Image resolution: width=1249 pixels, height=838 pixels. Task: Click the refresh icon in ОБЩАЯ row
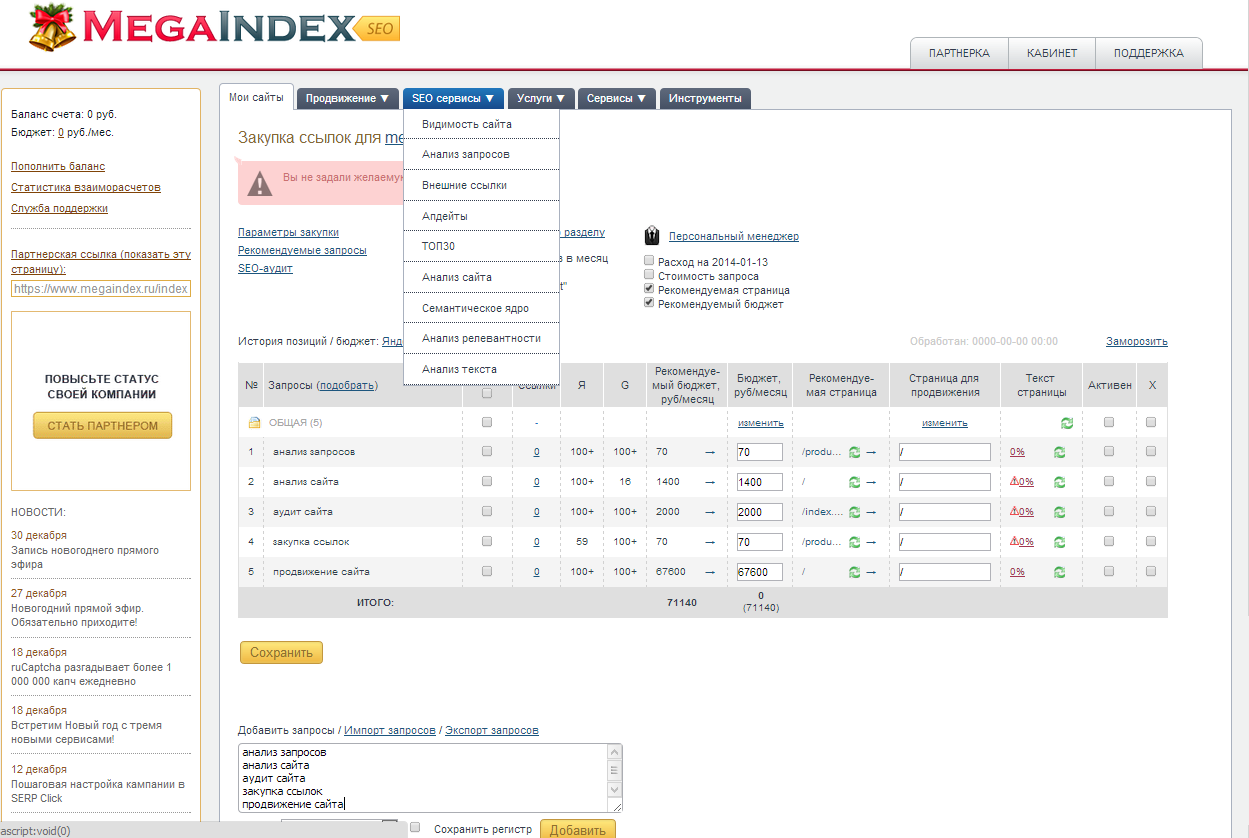1067,423
